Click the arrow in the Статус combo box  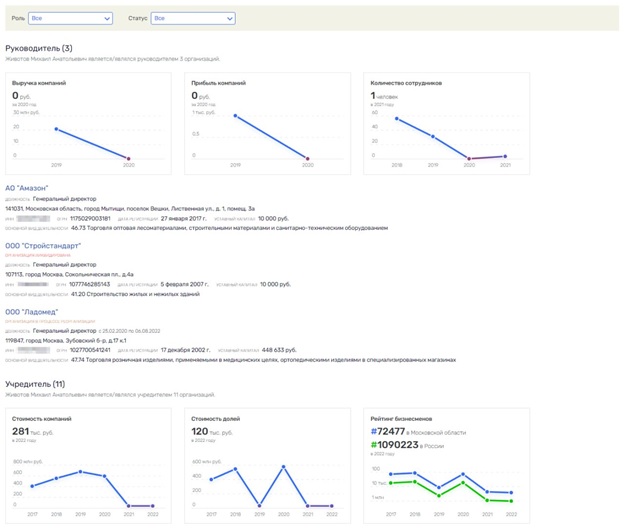tap(229, 18)
